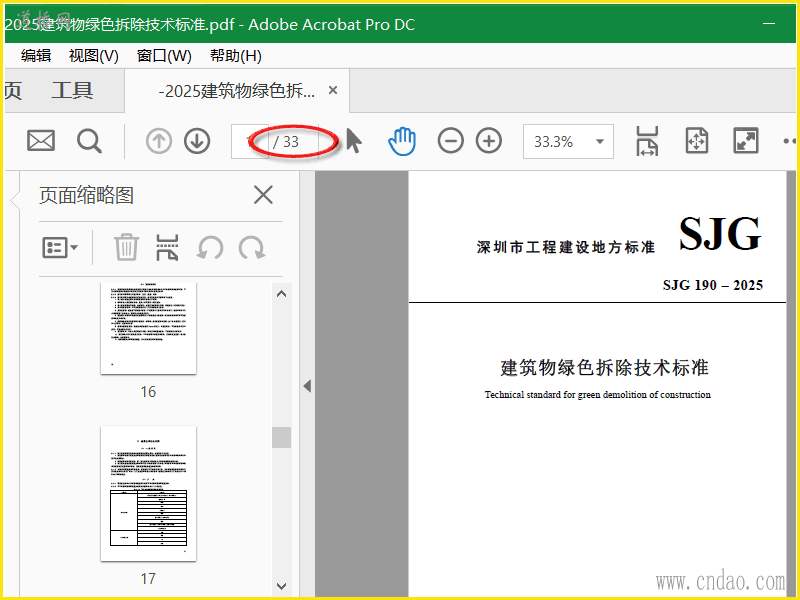The height and width of the screenshot is (600, 800).
Task: Open the 帮助(H) menu
Action: (236, 56)
